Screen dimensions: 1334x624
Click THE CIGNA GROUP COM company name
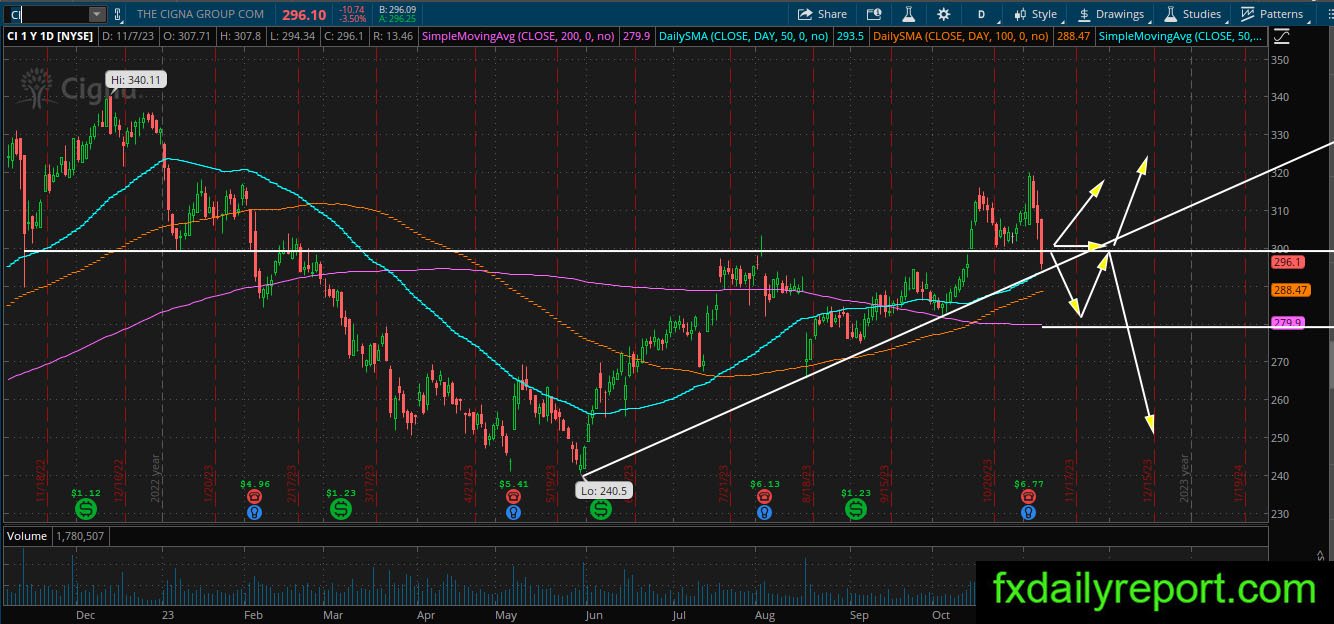[200, 14]
